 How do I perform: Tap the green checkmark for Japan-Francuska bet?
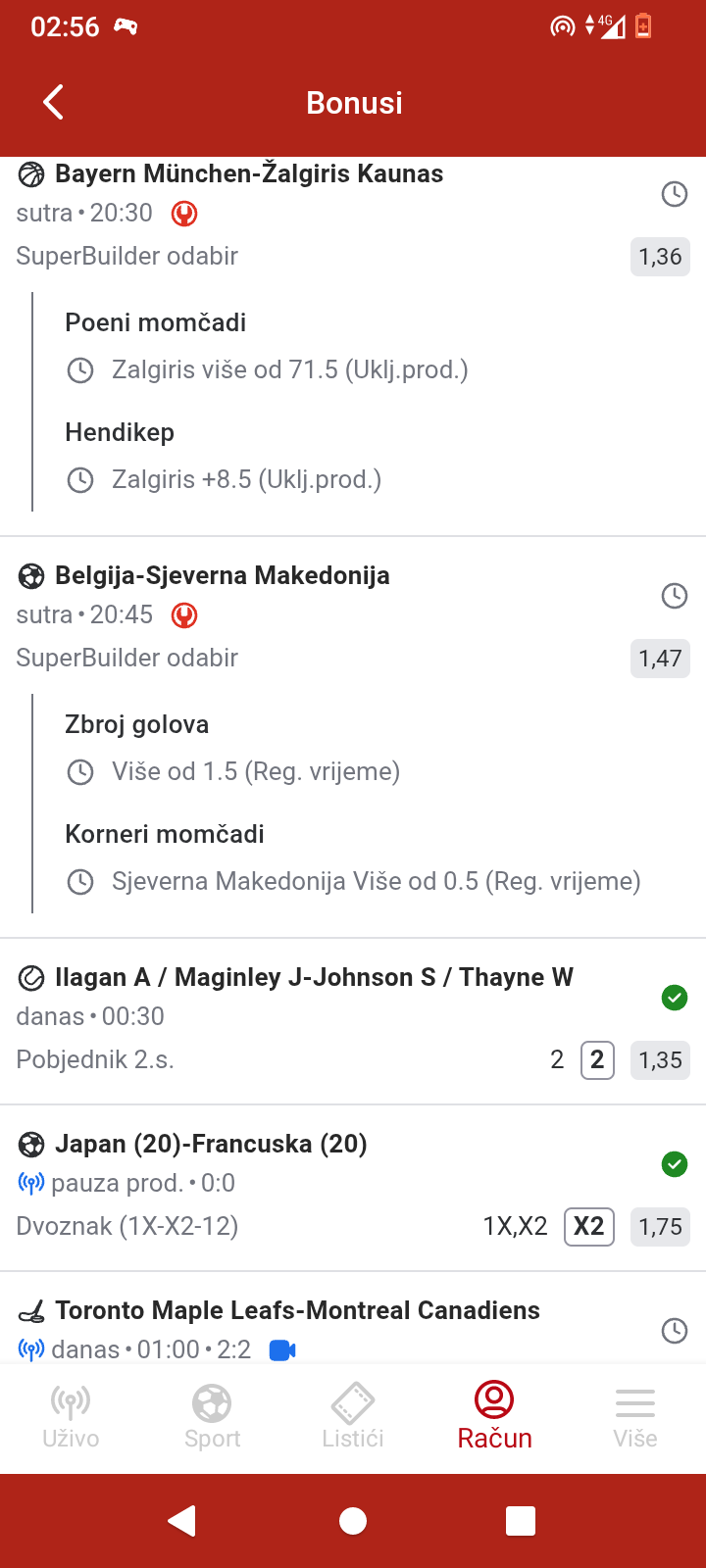tap(675, 1164)
